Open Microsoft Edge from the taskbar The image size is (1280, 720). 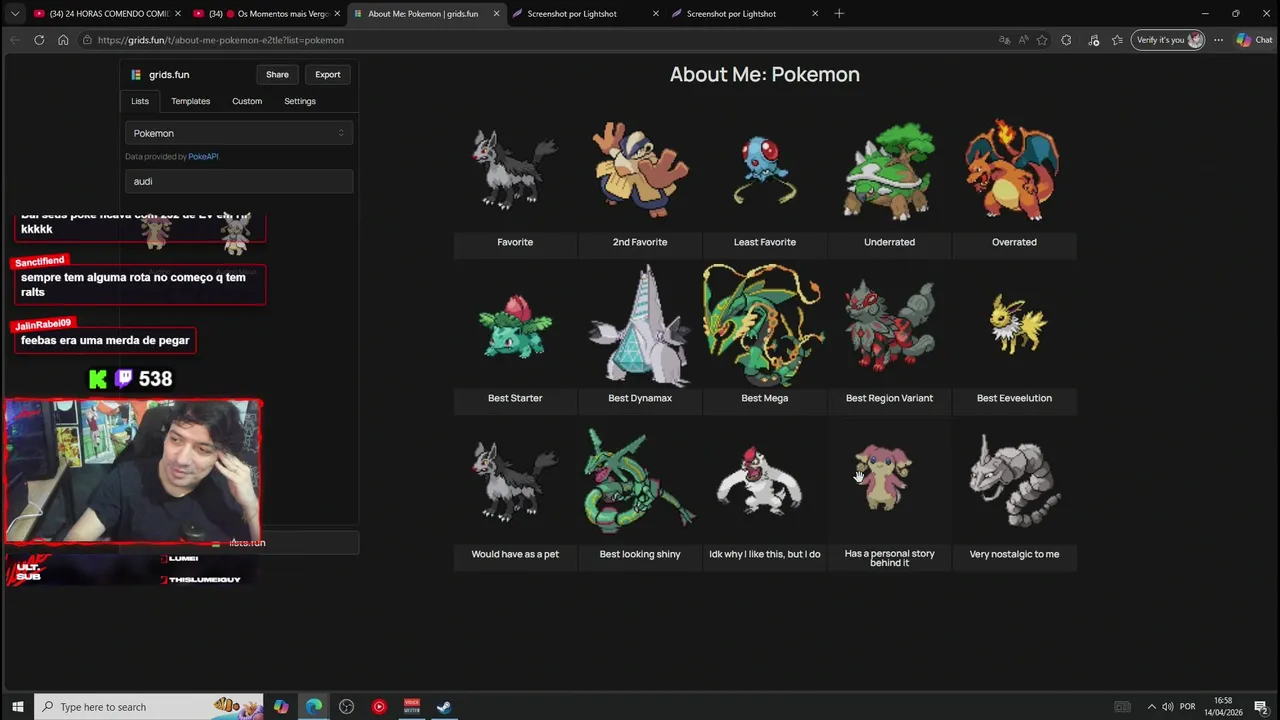pyautogui.click(x=314, y=707)
